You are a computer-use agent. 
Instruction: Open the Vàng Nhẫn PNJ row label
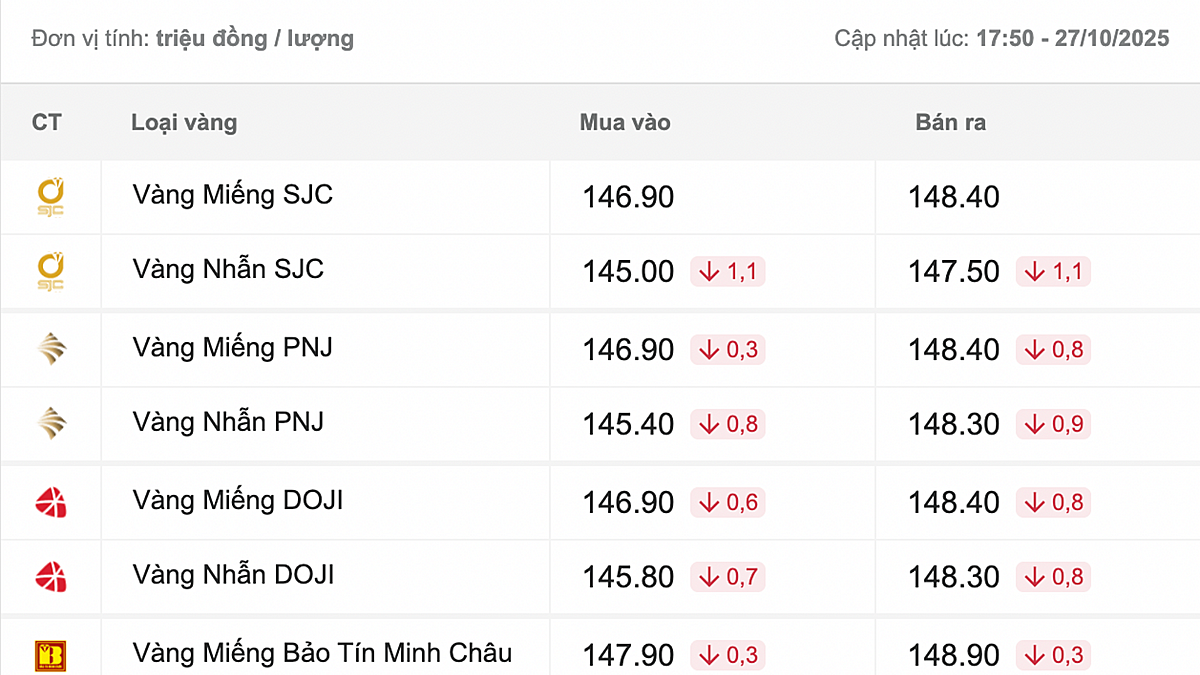[x=228, y=422]
